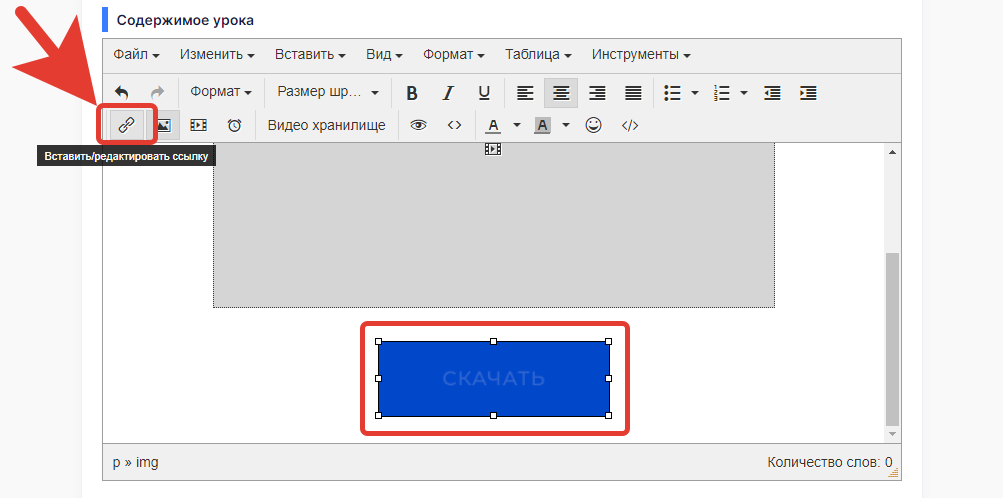
Task: Click the eye preview icon
Action: (418, 125)
